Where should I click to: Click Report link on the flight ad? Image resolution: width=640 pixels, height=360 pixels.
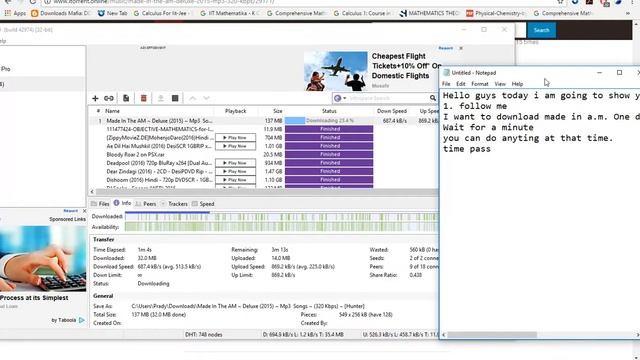click(446, 48)
